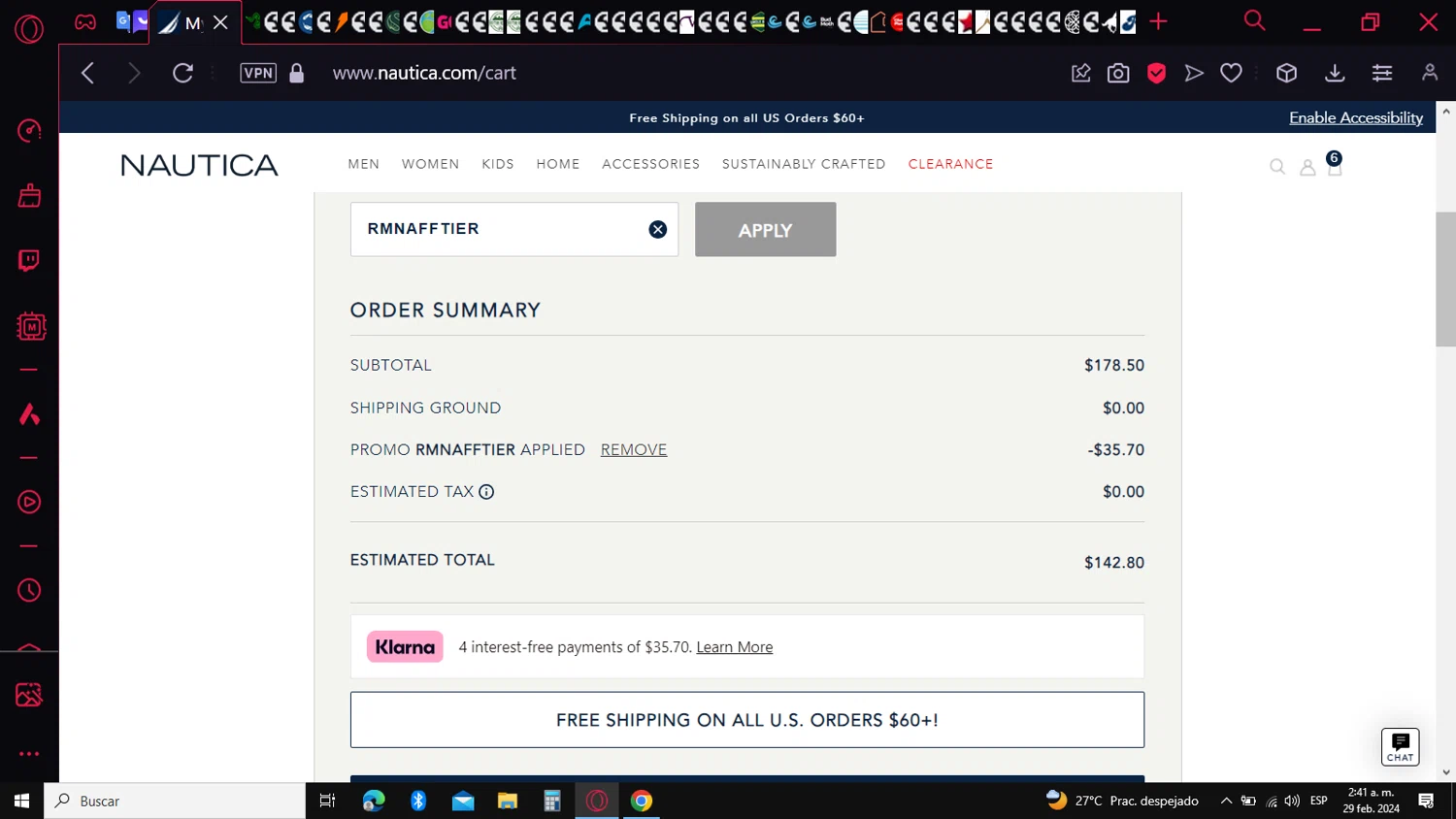Open the downloads panel
The width and height of the screenshot is (1456, 819).
click(1335, 73)
